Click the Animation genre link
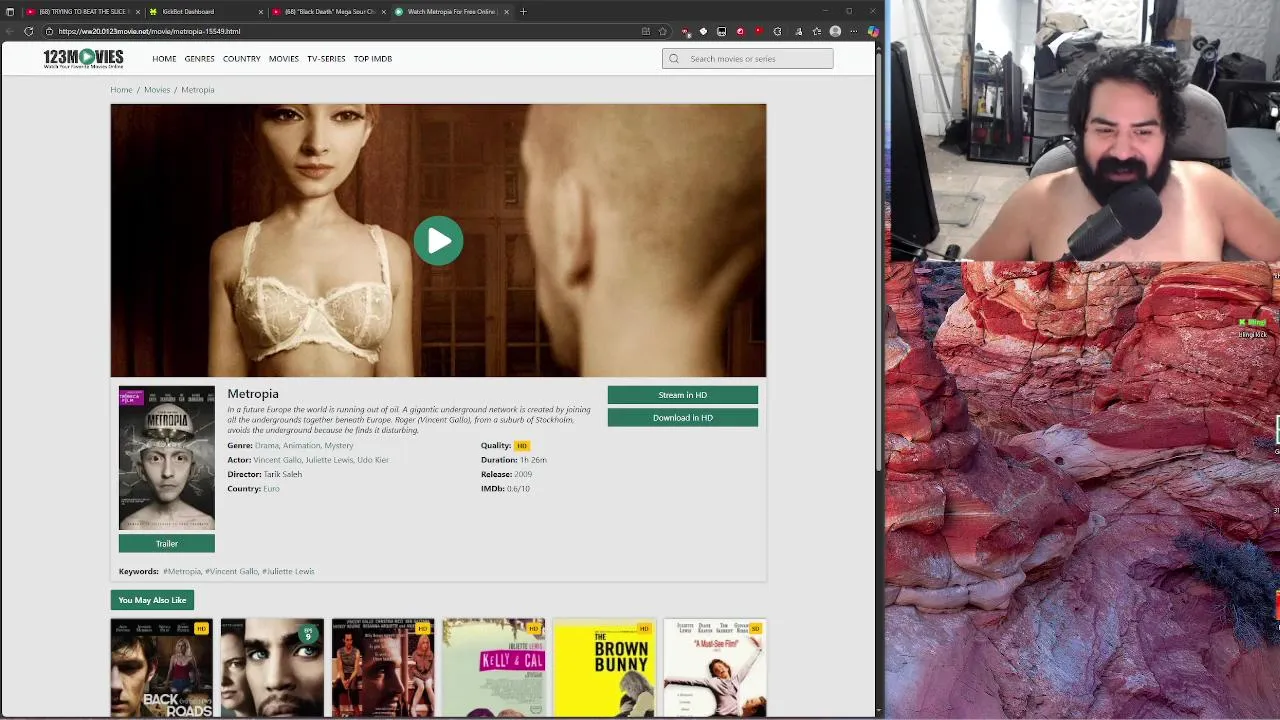This screenshot has height=720, width=1280. point(302,446)
